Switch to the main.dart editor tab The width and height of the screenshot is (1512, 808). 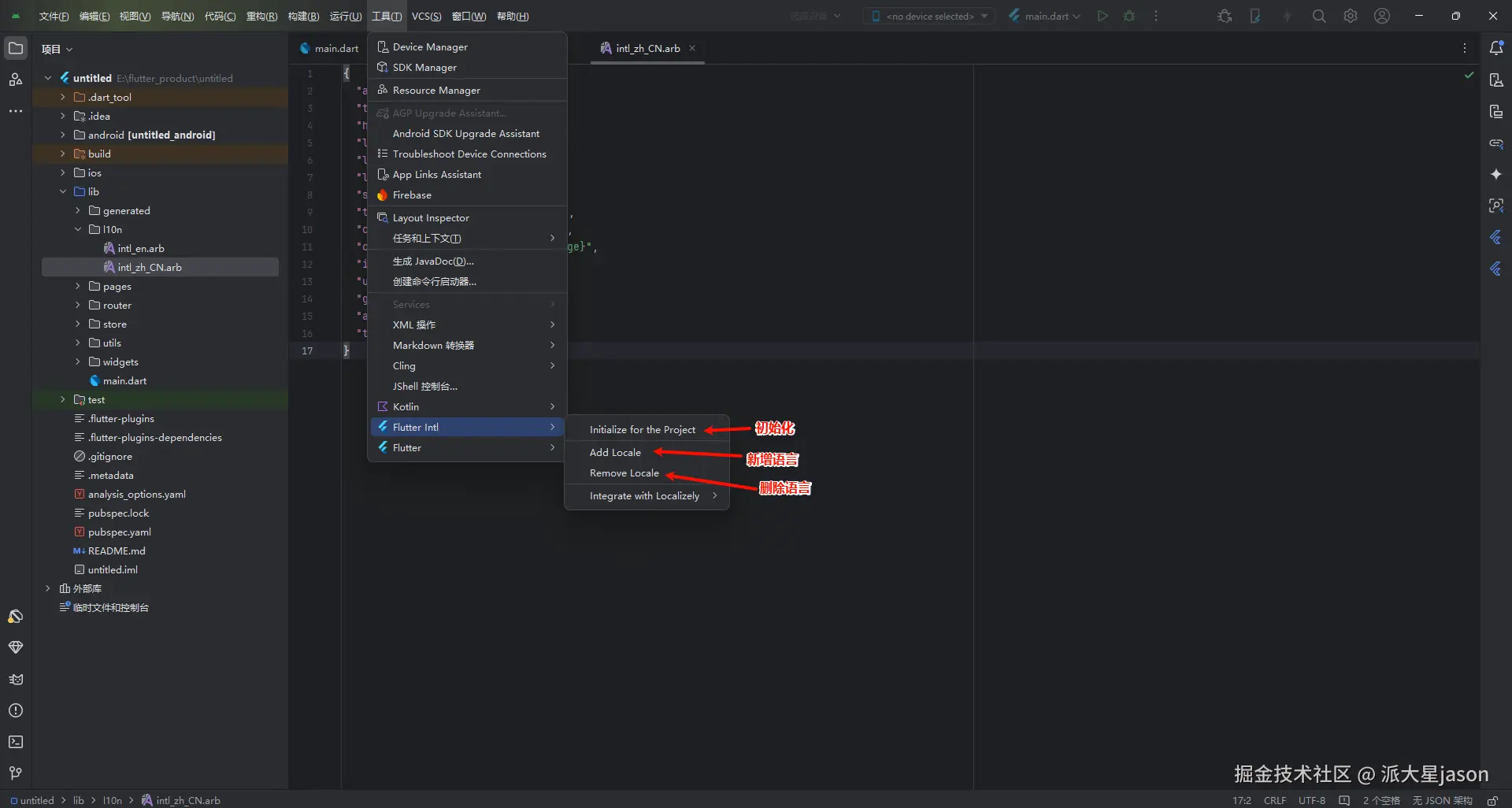[328, 48]
